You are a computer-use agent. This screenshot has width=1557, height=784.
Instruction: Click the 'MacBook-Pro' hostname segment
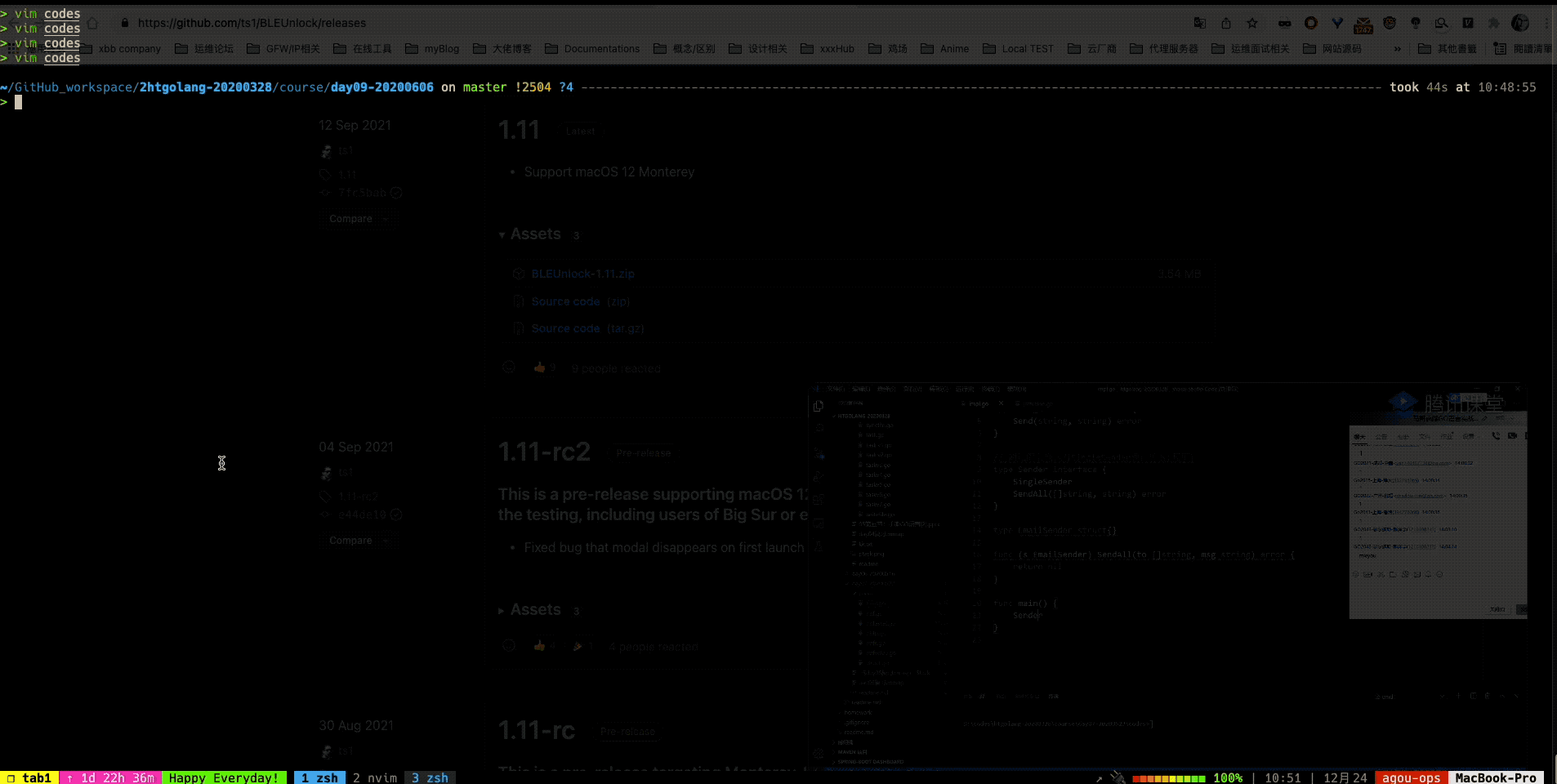[x=1496, y=777]
